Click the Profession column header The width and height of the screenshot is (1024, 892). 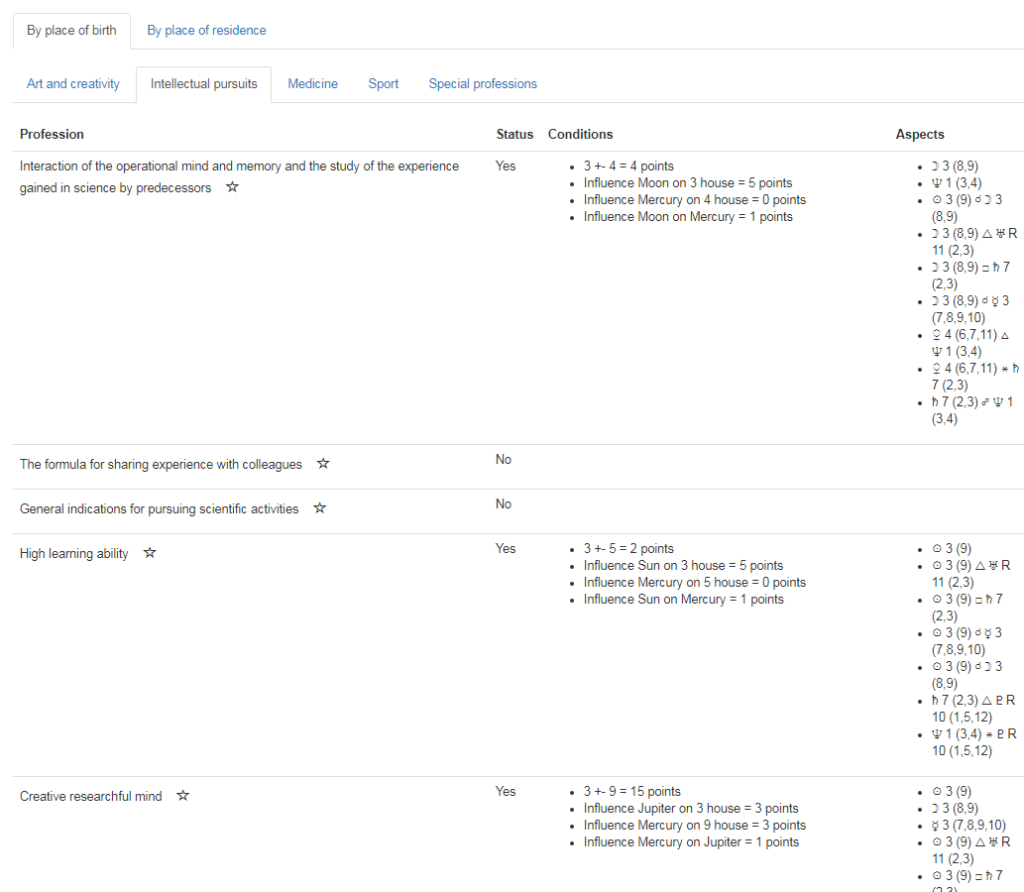click(x=52, y=134)
